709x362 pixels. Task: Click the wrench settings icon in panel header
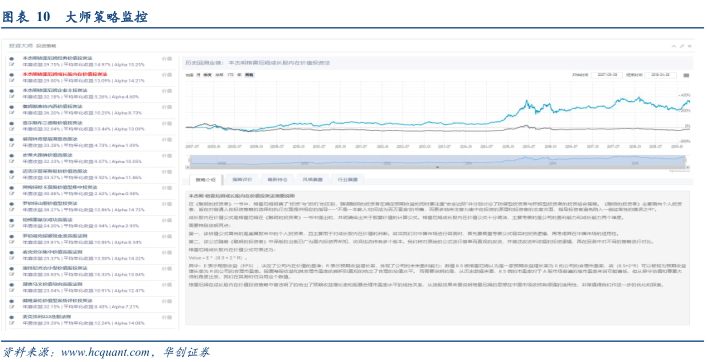[682, 46]
